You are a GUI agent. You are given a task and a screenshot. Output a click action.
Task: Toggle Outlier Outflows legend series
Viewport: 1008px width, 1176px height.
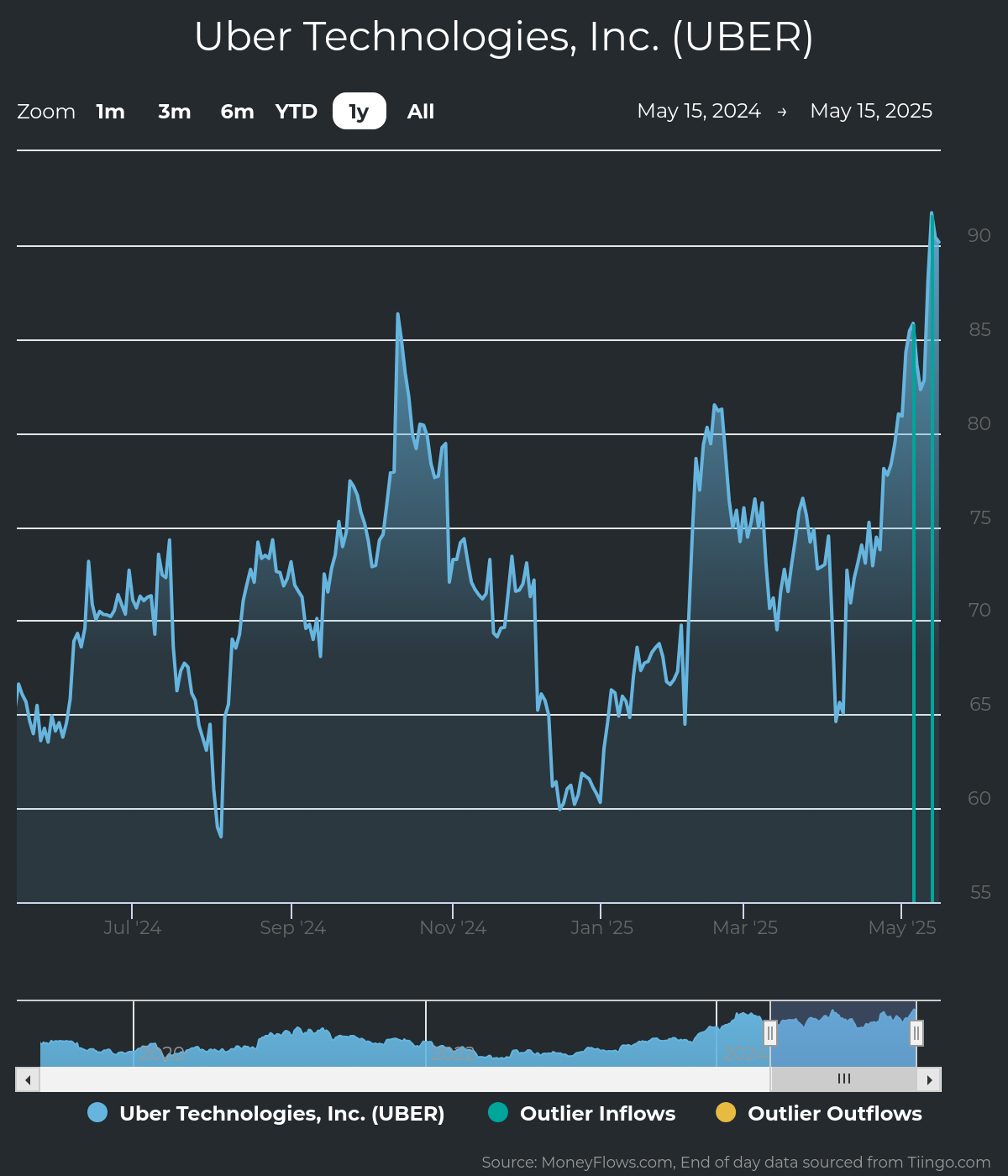point(819,1113)
